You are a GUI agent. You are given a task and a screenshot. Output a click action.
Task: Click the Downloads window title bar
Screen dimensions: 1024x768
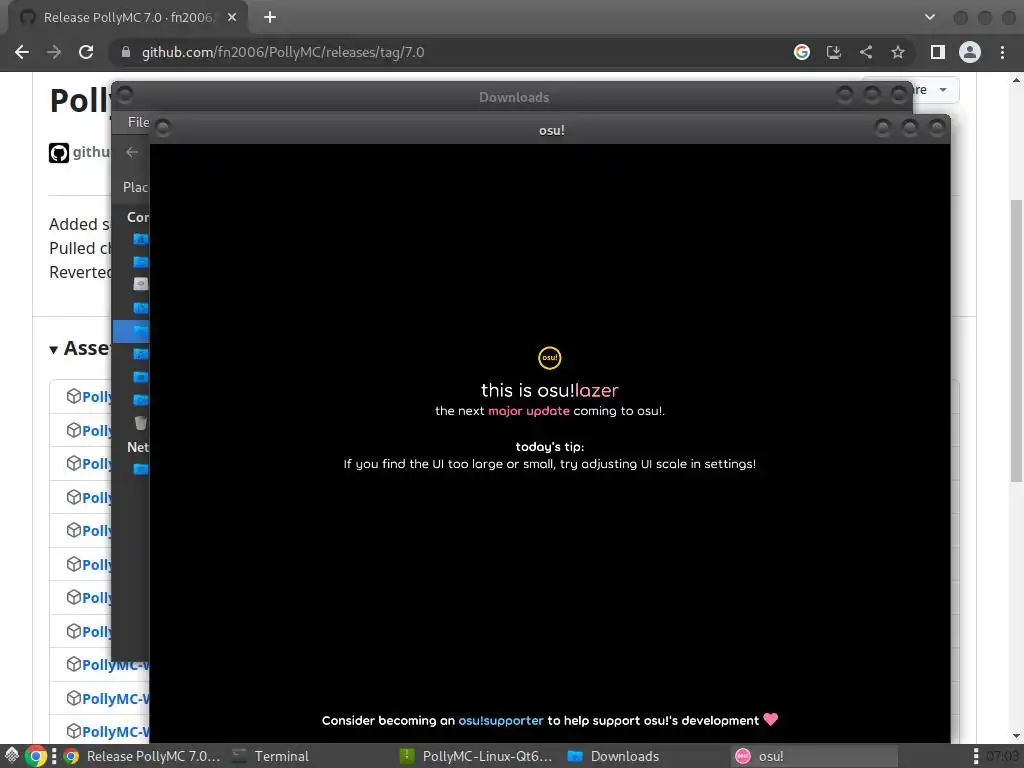pyautogui.click(x=514, y=97)
